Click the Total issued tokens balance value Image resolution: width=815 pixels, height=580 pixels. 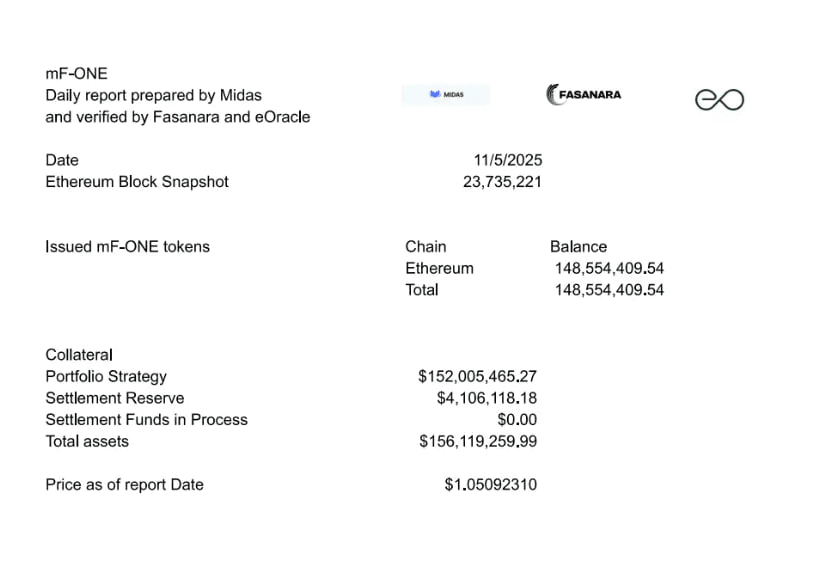click(x=609, y=290)
